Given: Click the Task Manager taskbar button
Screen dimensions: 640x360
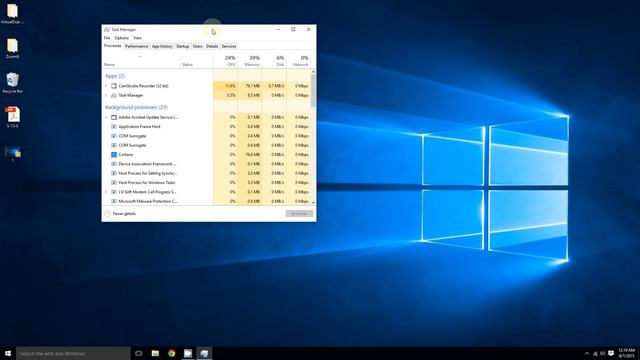Looking at the screenshot, I should click(204, 353).
